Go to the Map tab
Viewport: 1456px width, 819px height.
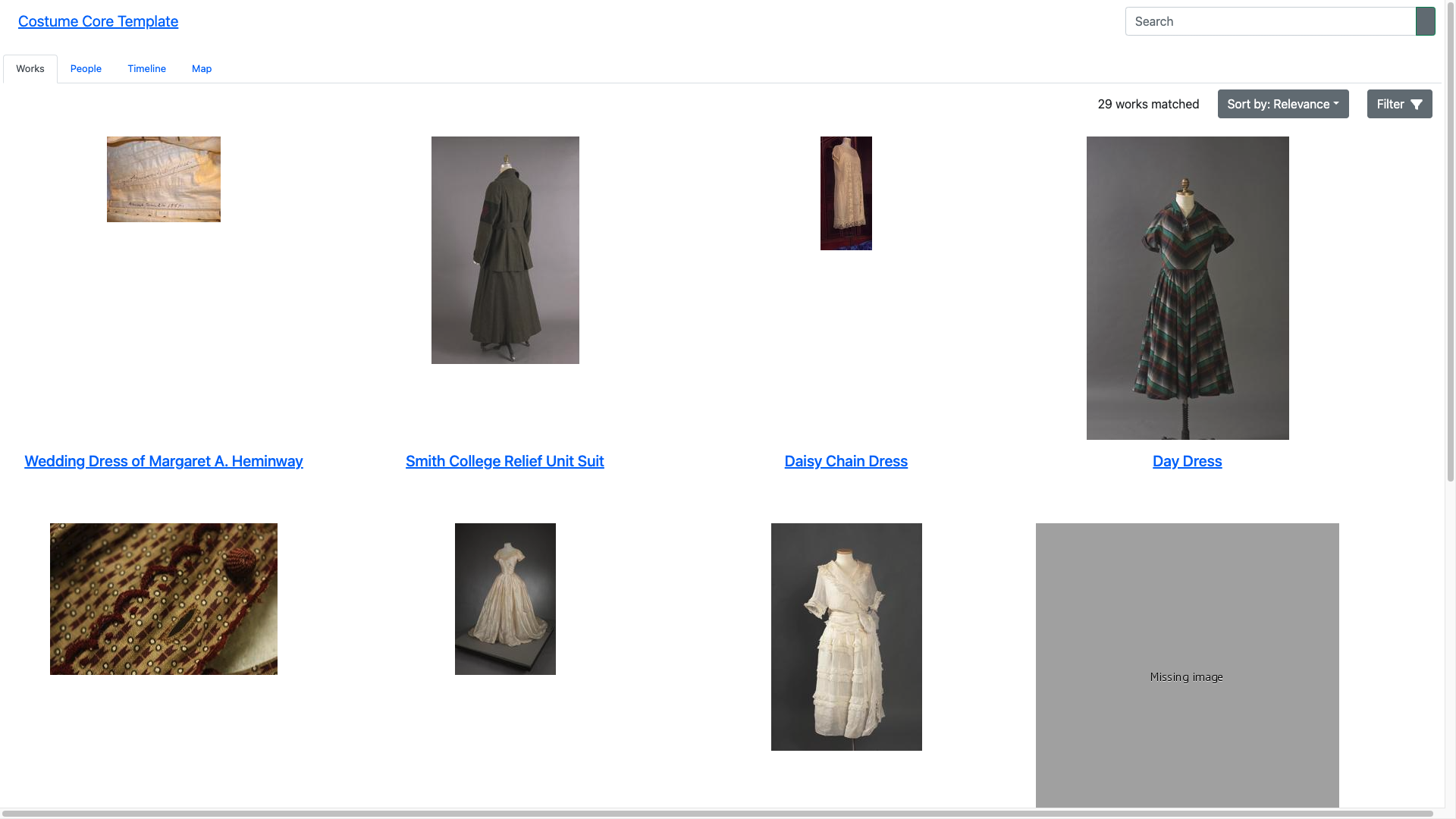click(202, 68)
